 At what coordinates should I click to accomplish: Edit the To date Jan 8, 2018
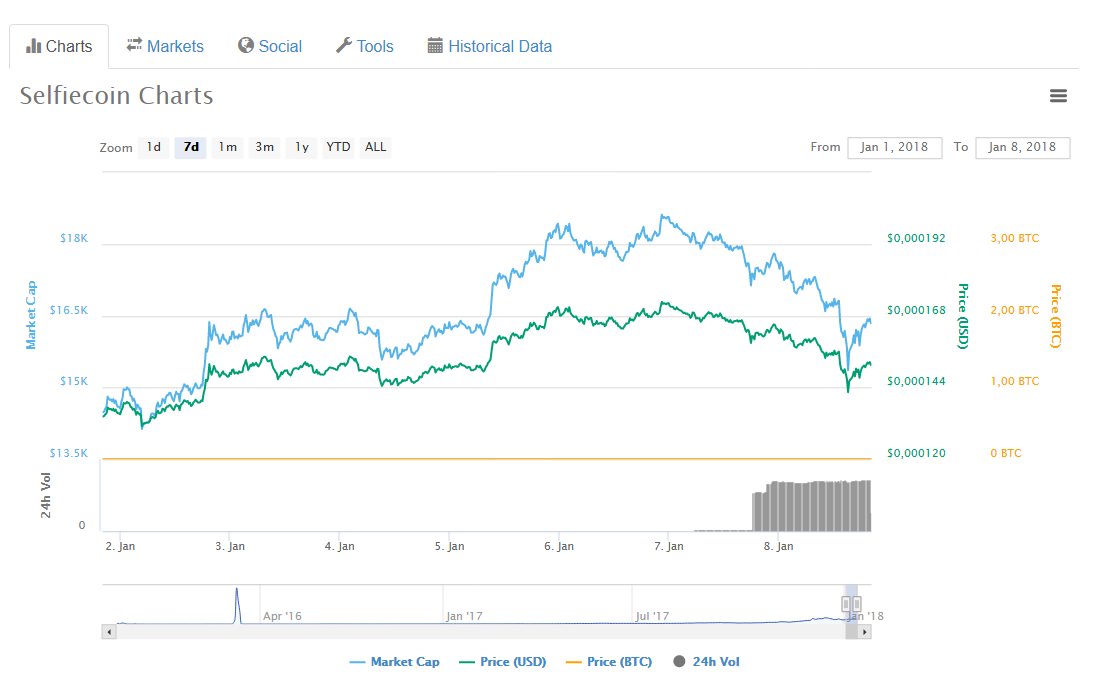pos(1022,147)
